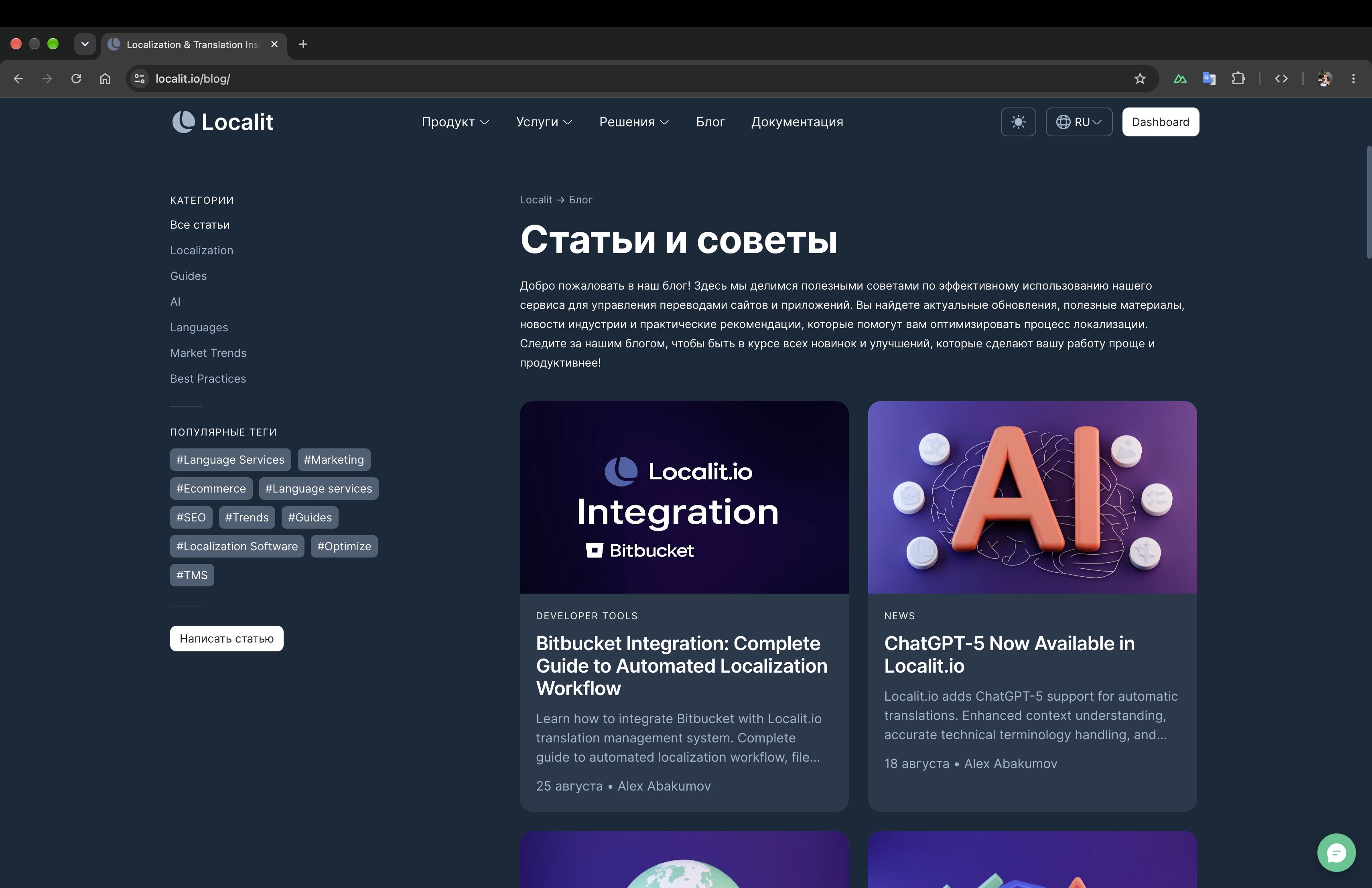This screenshot has width=1372, height=888.
Task: Open a new browser tab with plus
Action: [x=303, y=45]
